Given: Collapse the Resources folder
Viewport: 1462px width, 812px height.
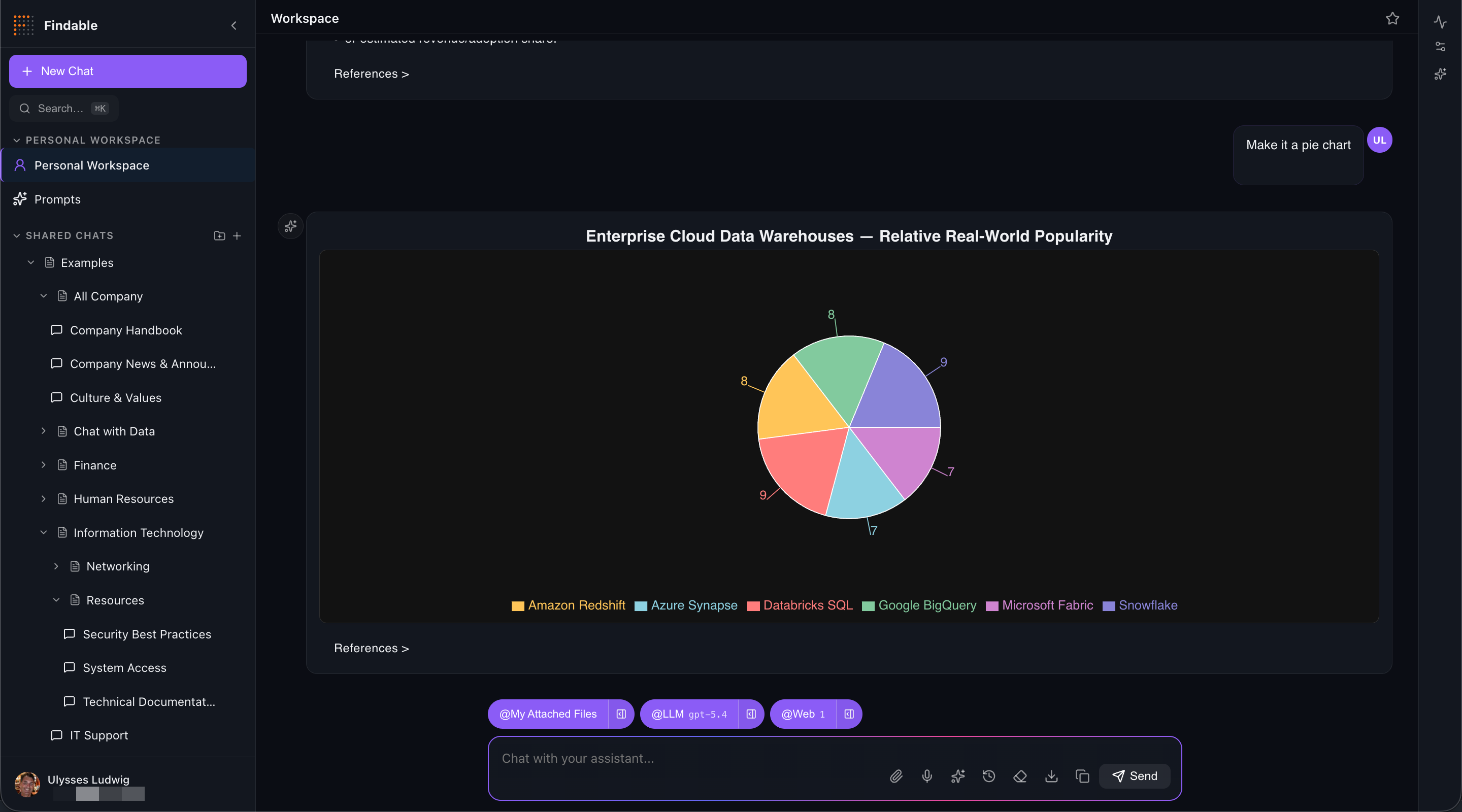Looking at the screenshot, I should (x=56, y=600).
